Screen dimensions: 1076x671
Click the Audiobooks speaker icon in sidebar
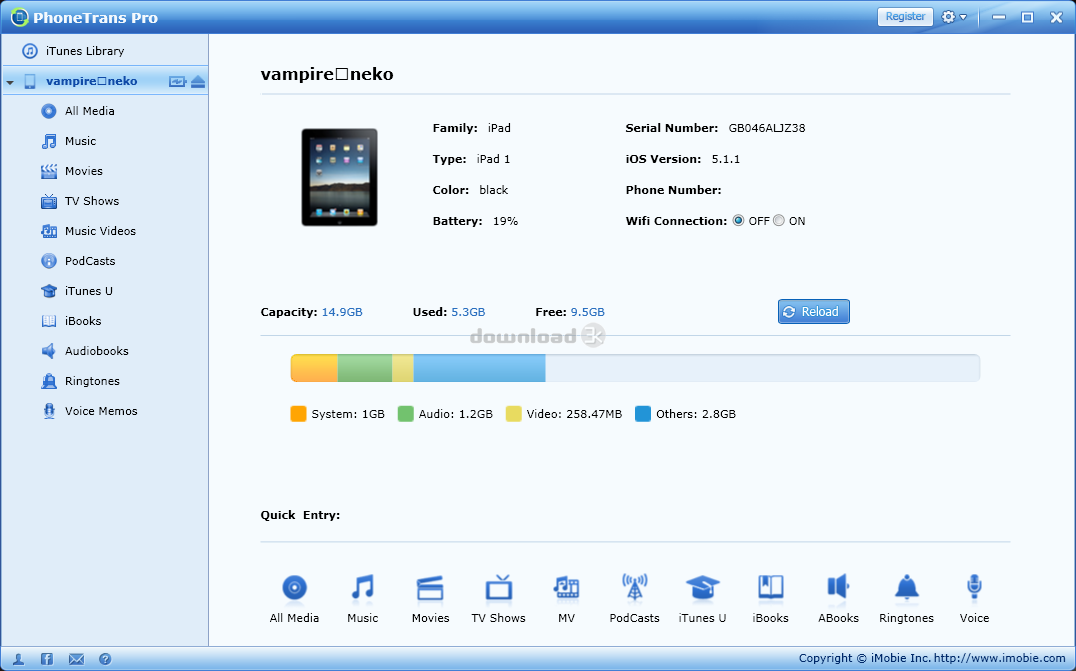pyautogui.click(x=49, y=351)
